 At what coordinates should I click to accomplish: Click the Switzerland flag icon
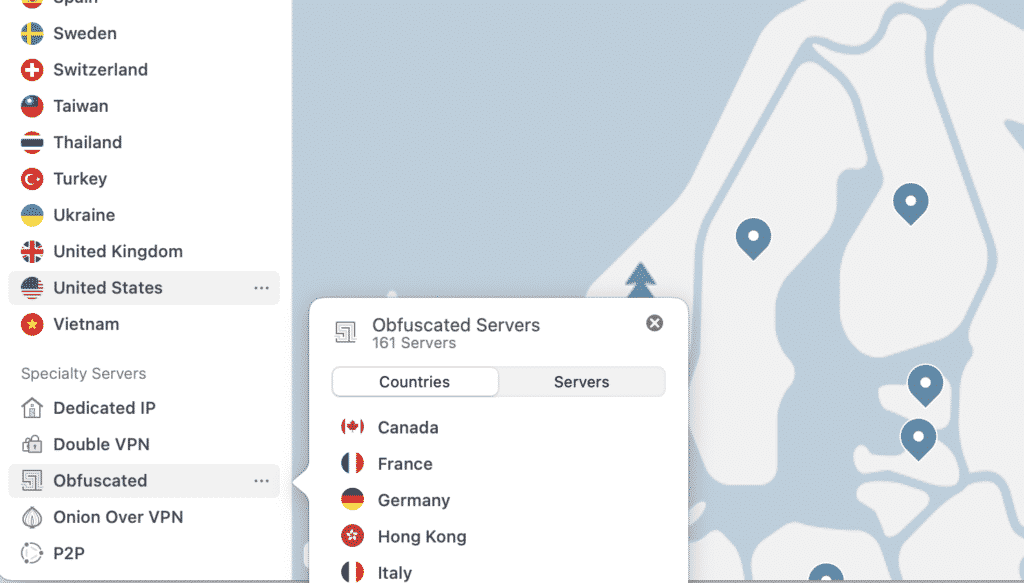(x=31, y=69)
